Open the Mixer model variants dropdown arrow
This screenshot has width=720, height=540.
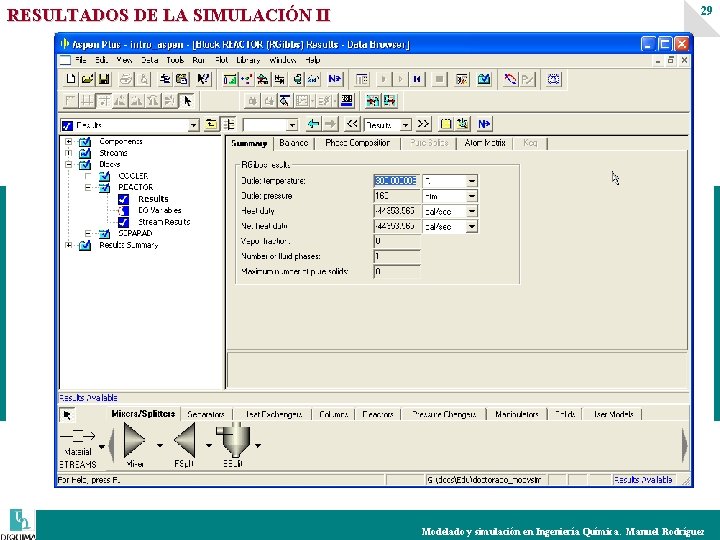[160, 445]
